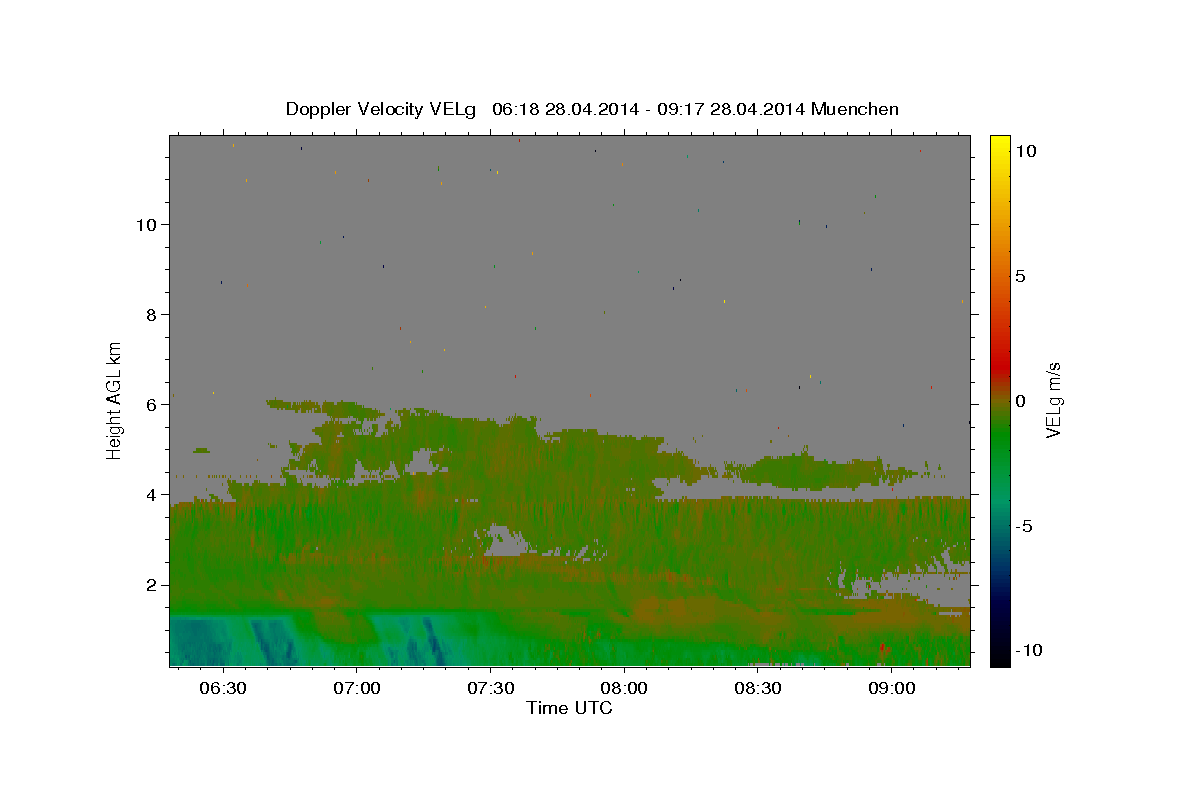This screenshot has width=1200, height=800.
Task: Click the 09:00 time axis label
Action: coord(891,689)
